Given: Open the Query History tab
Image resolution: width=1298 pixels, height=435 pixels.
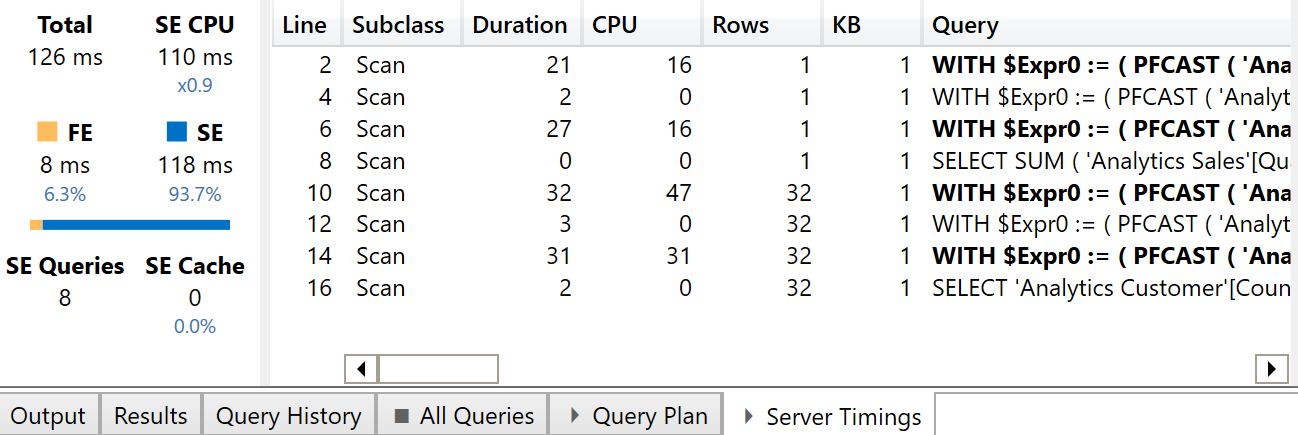Looking at the screenshot, I should point(289,415).
